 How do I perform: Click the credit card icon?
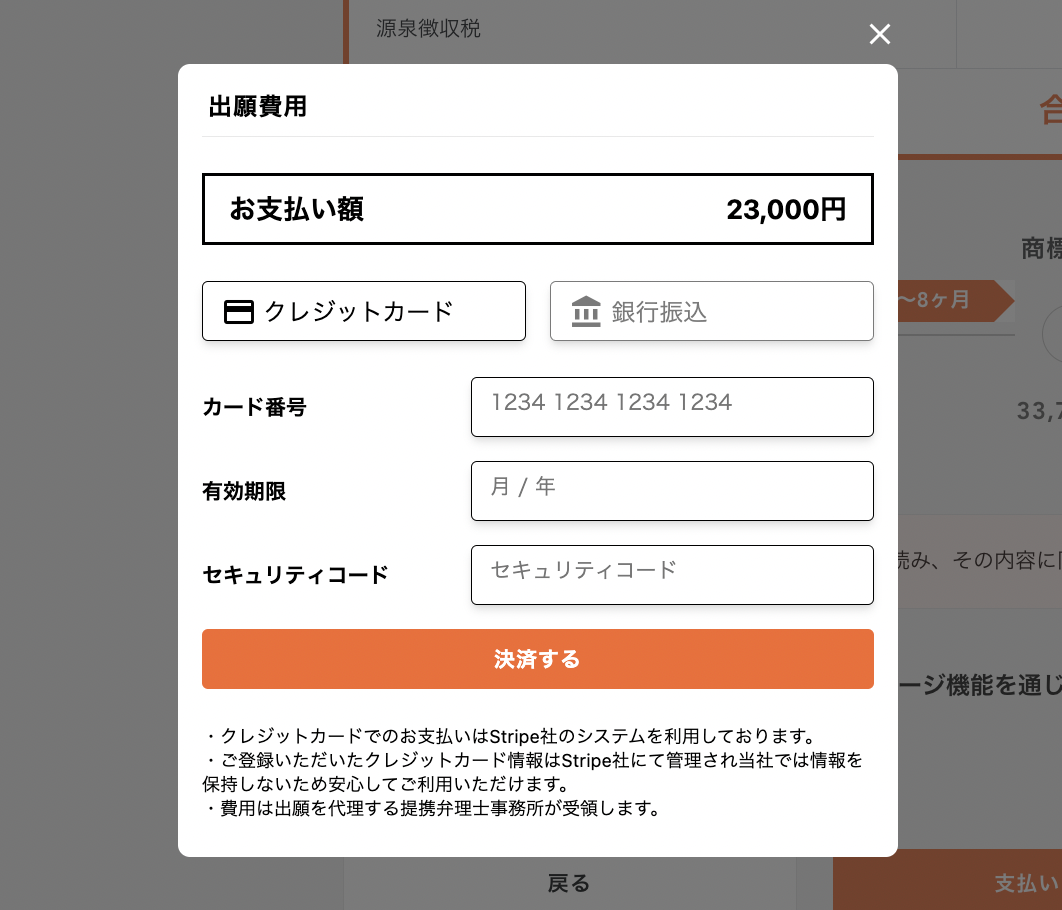pyautogui.click(x=238, y=312)
